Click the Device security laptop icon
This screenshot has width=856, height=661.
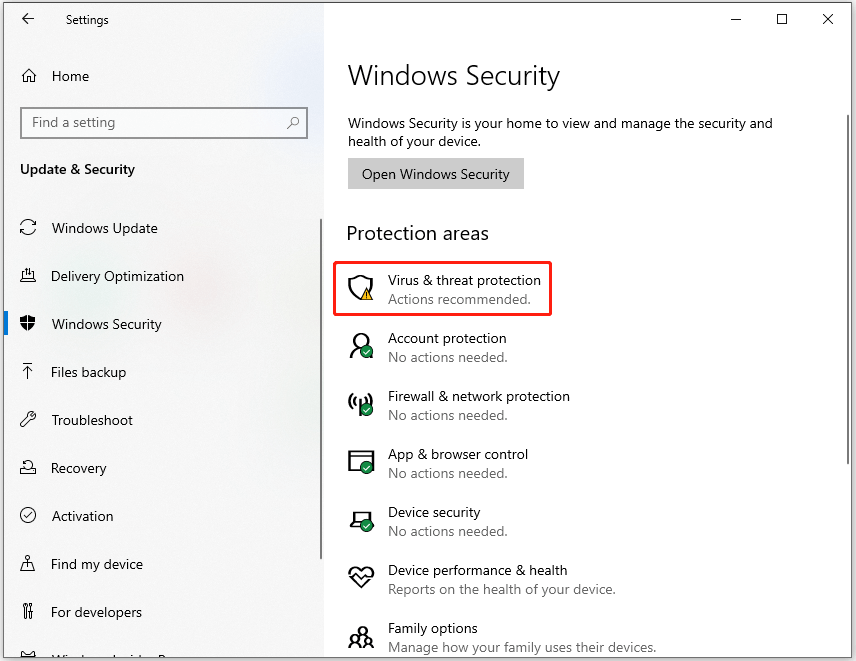(361, 520)
